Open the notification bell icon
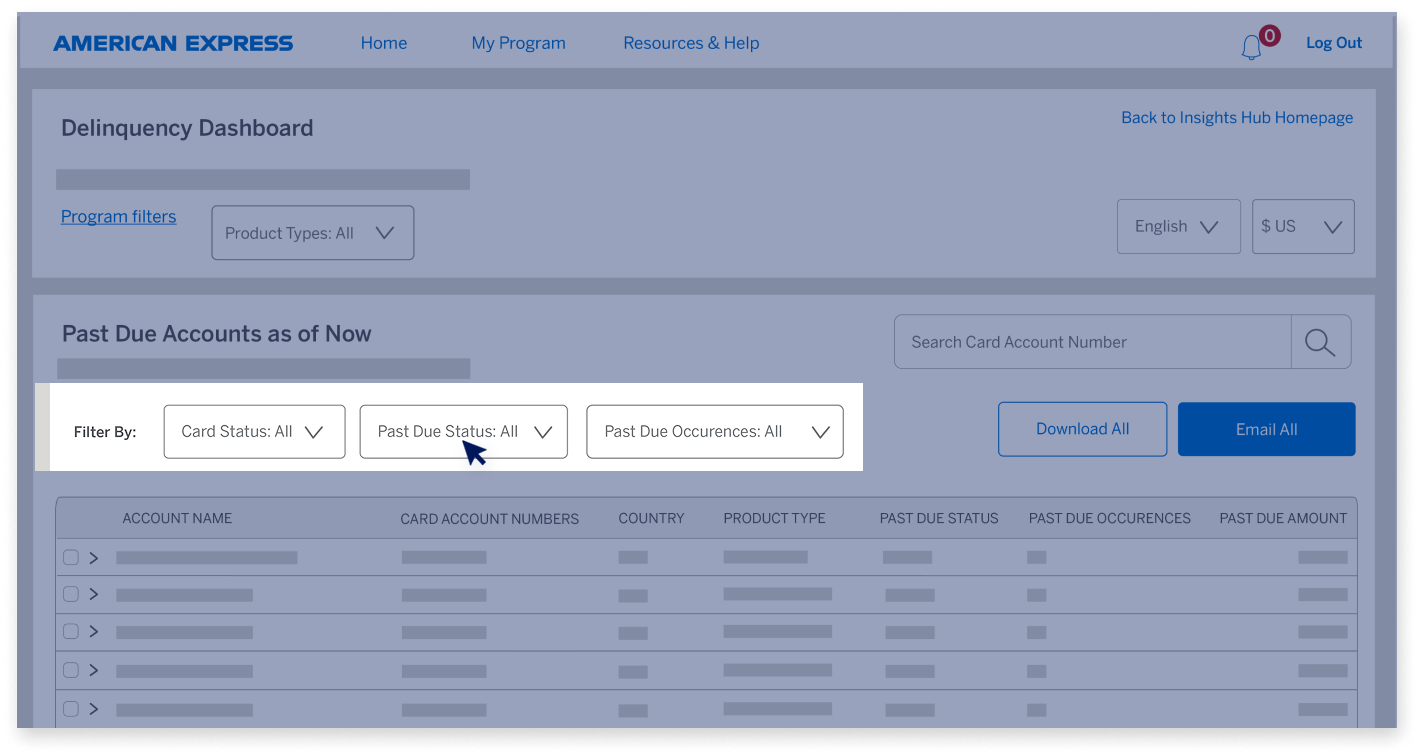The image size is (1420, 756). tap(1251, 45)
